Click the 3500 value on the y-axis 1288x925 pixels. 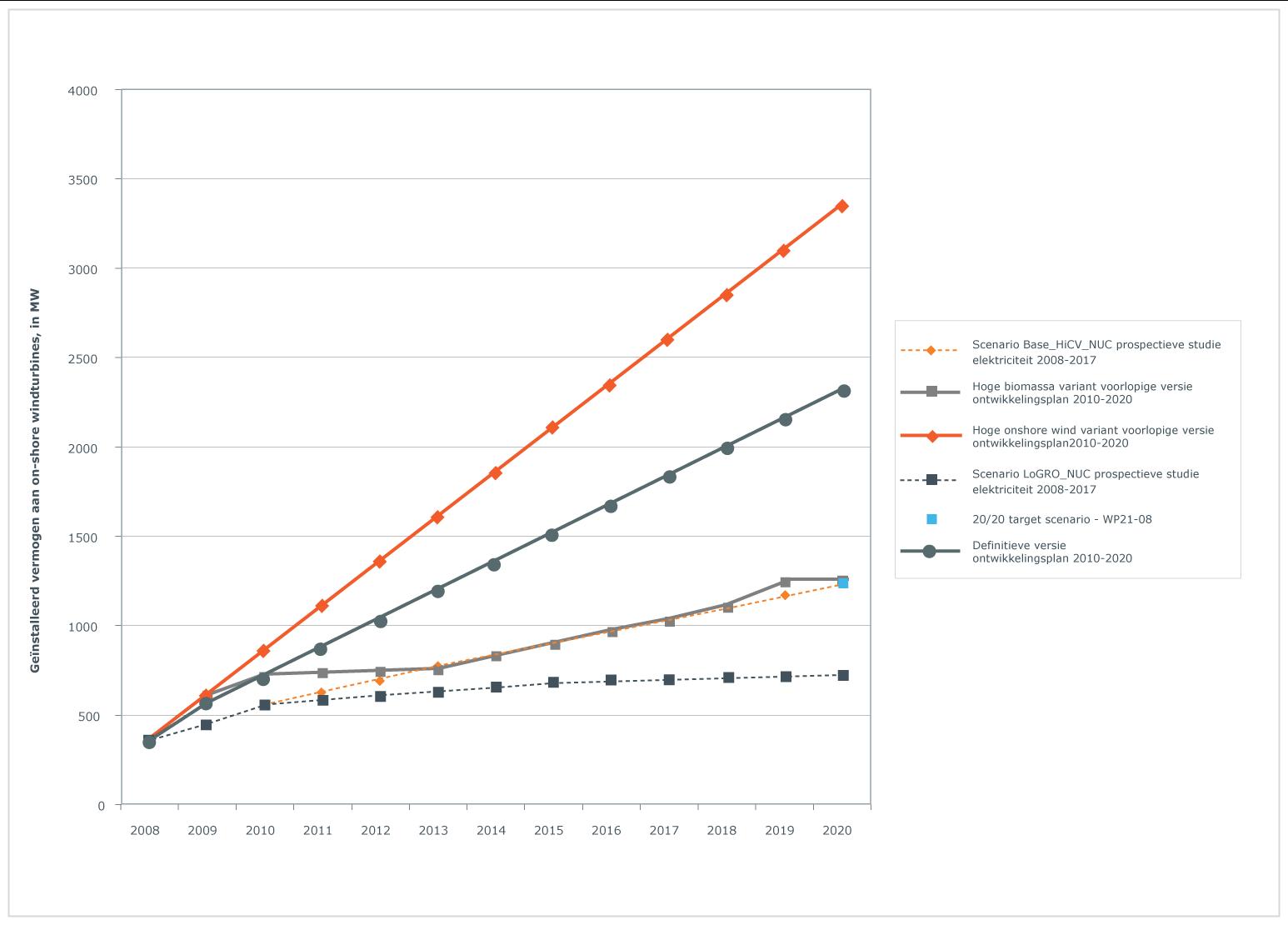[x=82, y=180]
